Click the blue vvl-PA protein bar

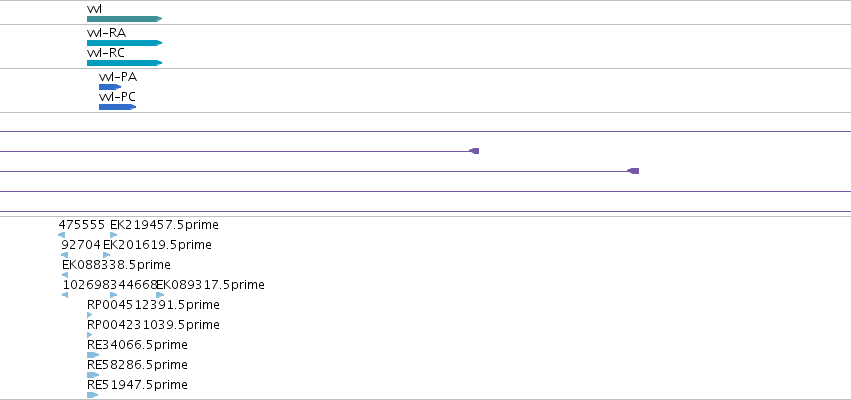[110, 87]
